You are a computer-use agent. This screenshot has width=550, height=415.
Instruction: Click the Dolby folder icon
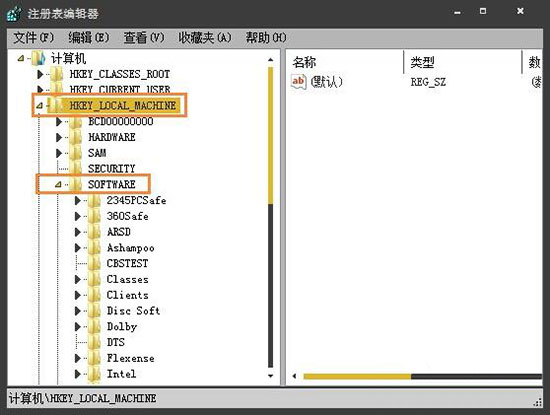[x=94, y=327]
